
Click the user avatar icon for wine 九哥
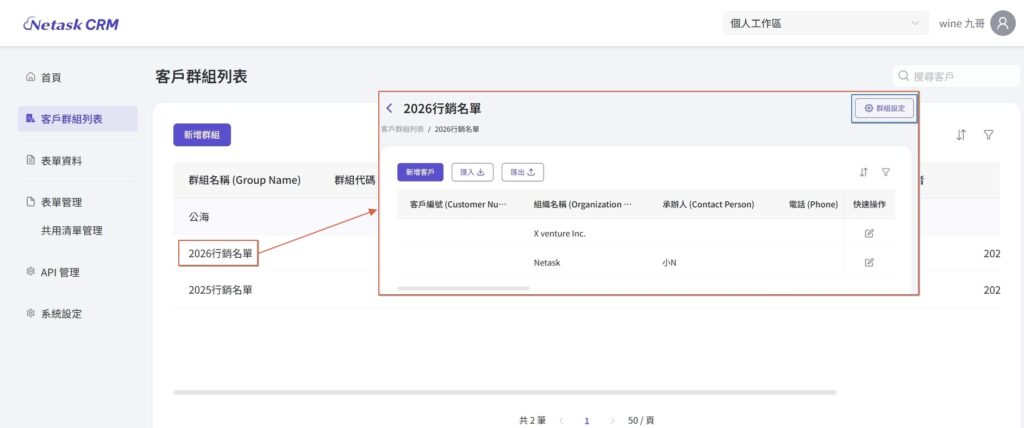point(1002,24)
